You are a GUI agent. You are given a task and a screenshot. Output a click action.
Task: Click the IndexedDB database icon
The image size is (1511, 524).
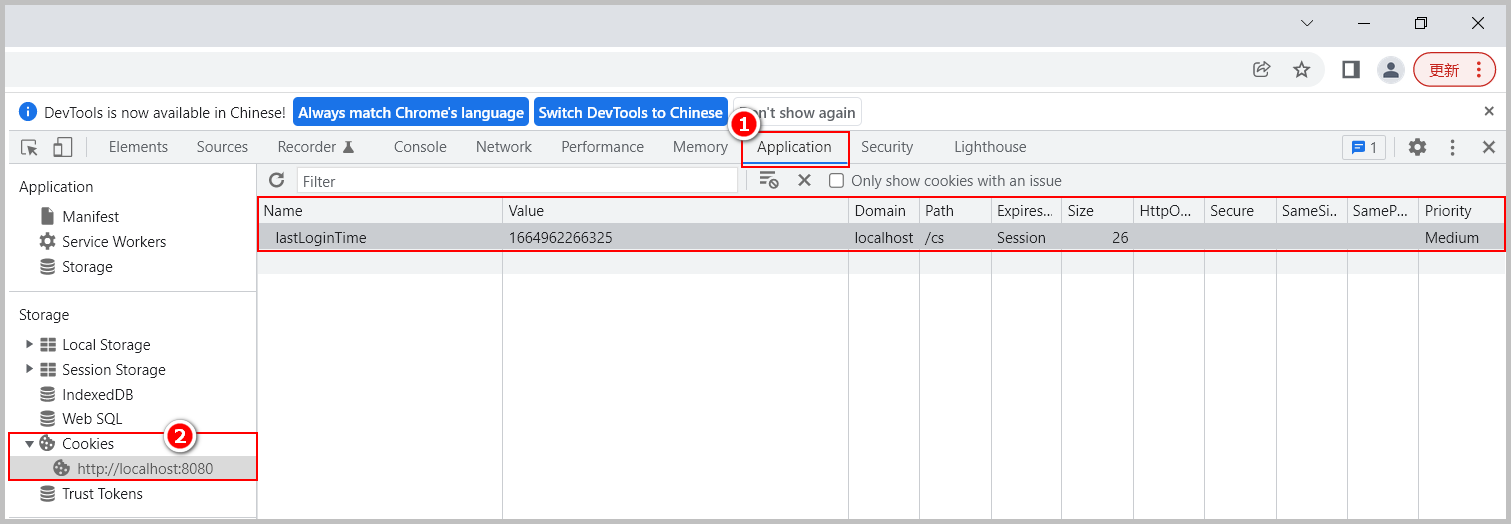pyautogui.click(x=47, y=395)
